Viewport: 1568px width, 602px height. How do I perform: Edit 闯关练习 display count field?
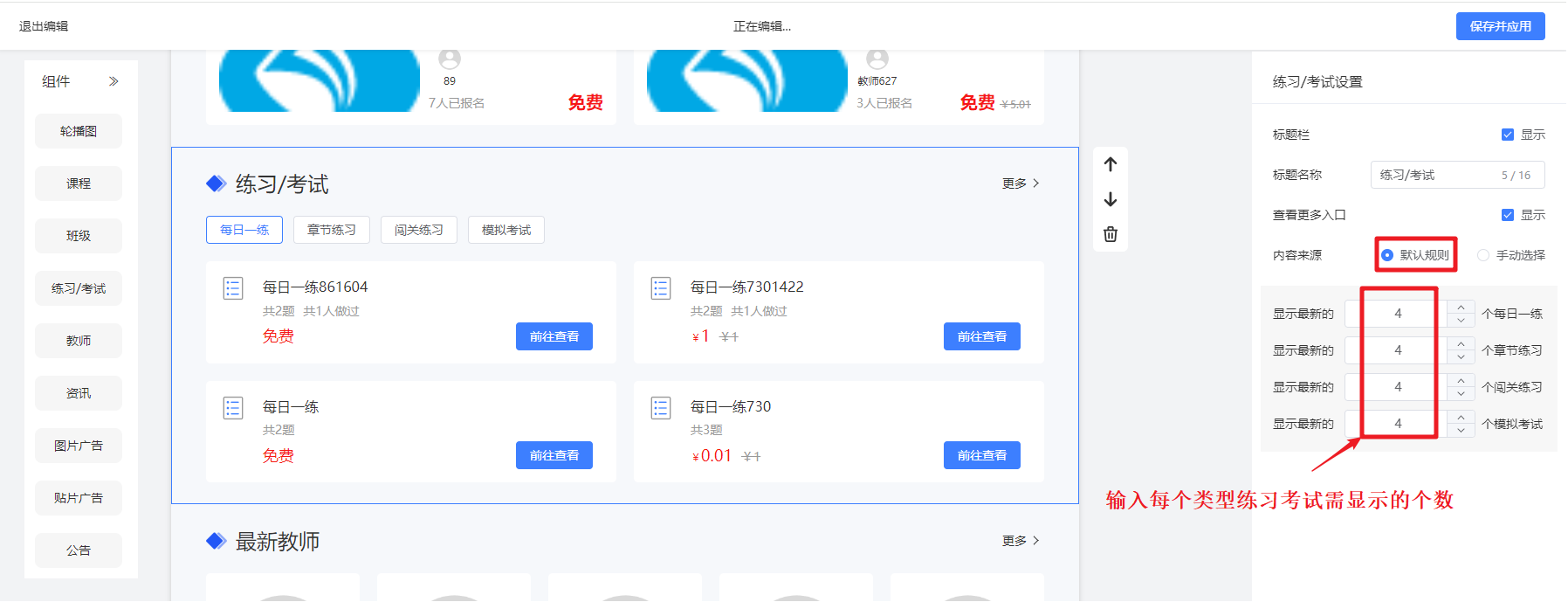(1397, 387)
